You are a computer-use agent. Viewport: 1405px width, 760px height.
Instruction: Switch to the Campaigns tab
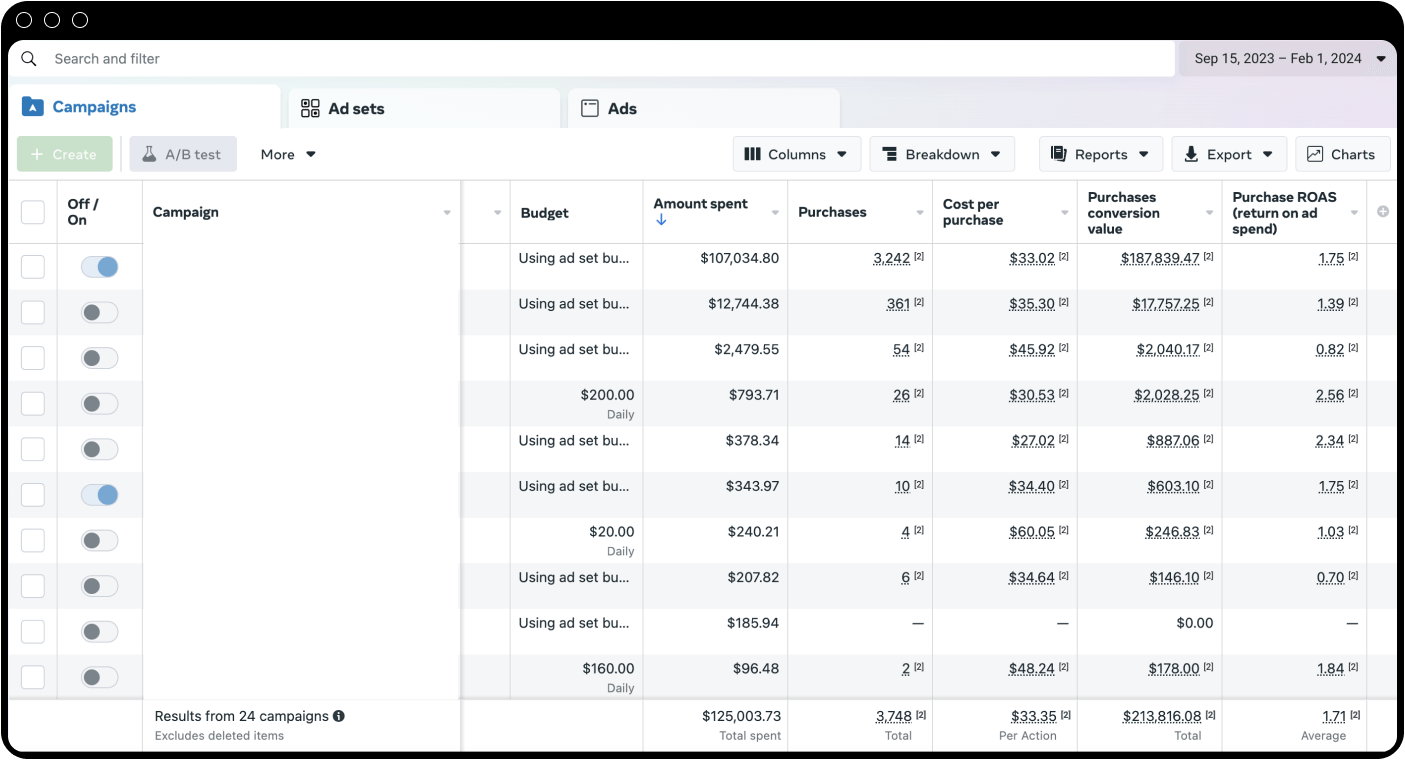[145, 107]
